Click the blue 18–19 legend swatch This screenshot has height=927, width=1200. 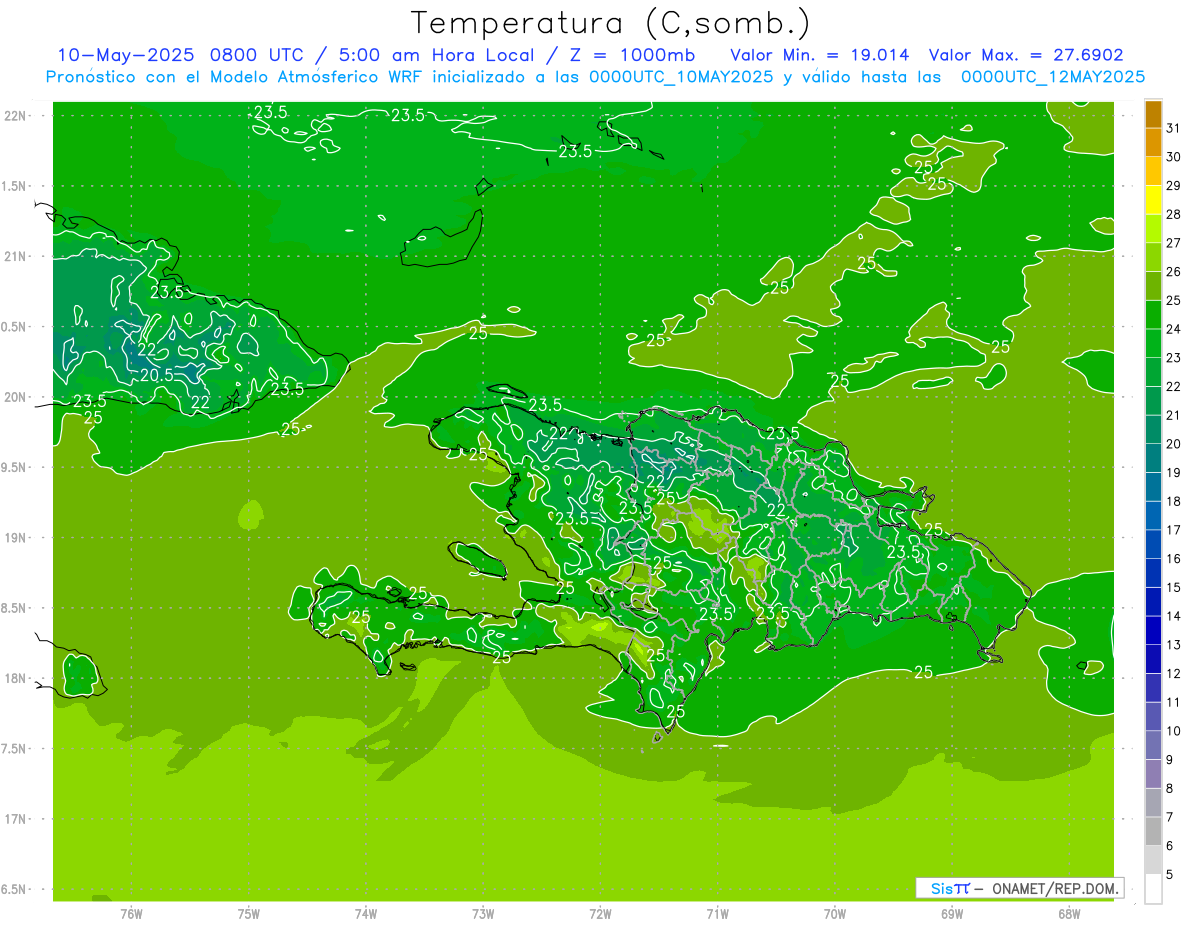pos(1153,487)
